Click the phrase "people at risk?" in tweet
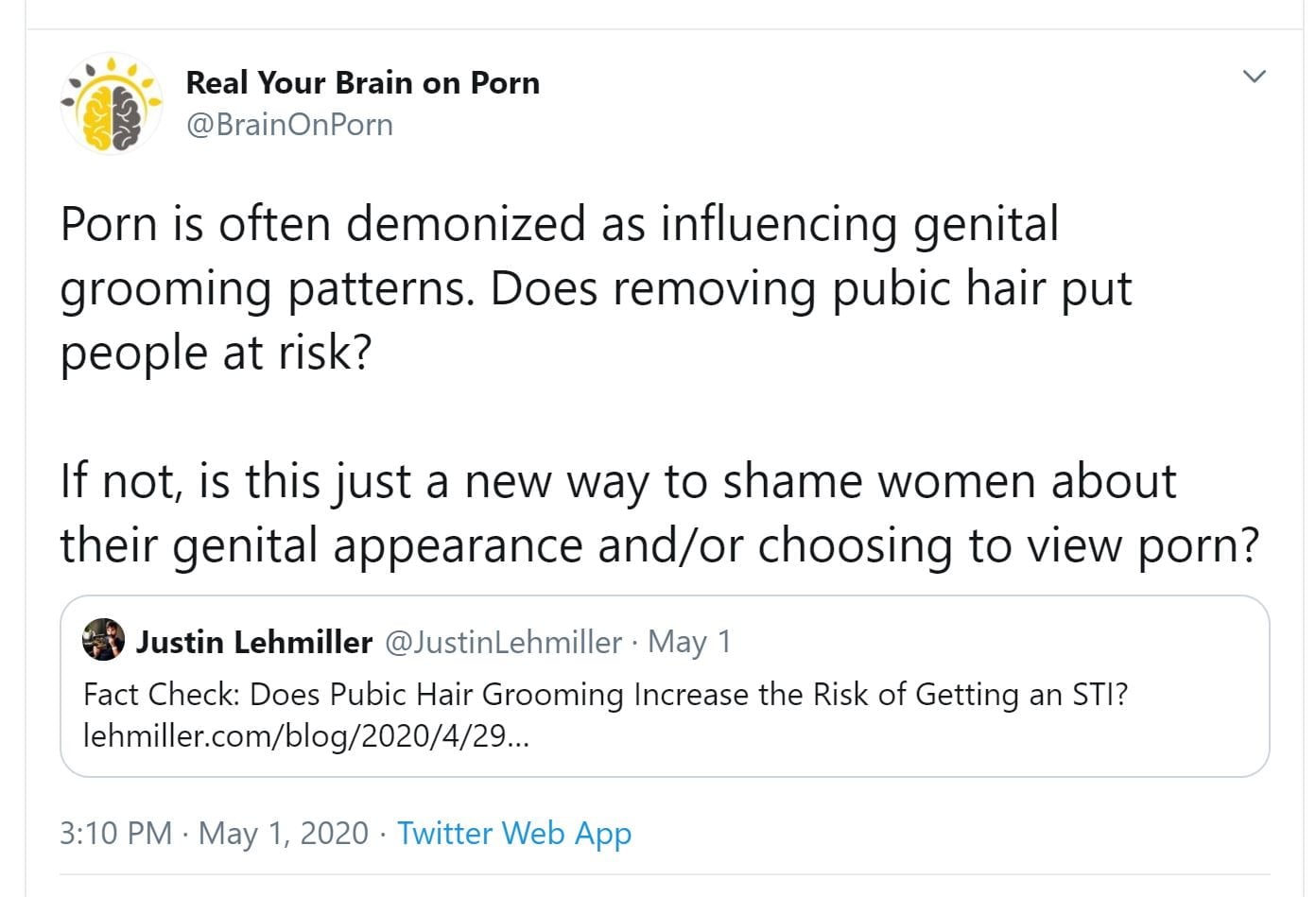The width and height of the screenshot is (1316, 897). click(x=216, y=353)
